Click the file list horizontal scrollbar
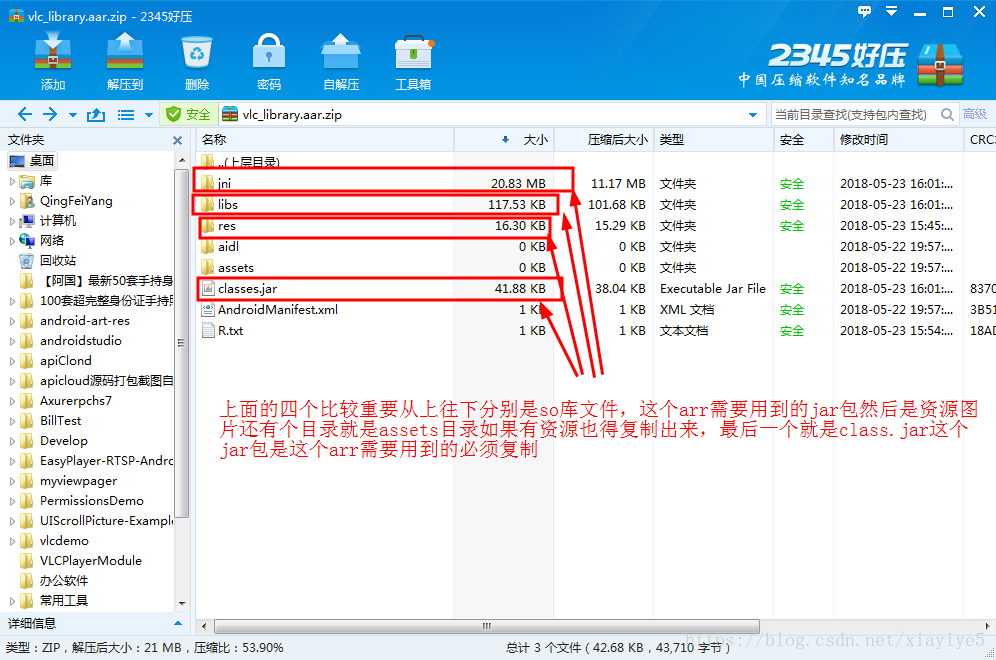Viewport: 996px width, 660px height. tap(487, 626)
